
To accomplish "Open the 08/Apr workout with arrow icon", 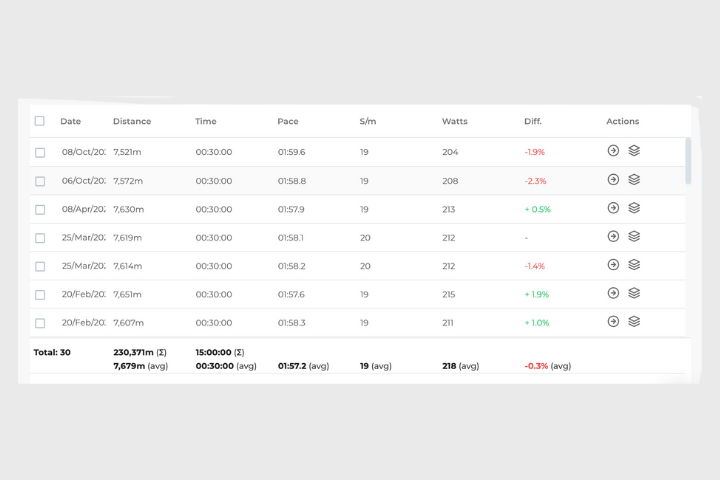I will click(x=613, y=208).
